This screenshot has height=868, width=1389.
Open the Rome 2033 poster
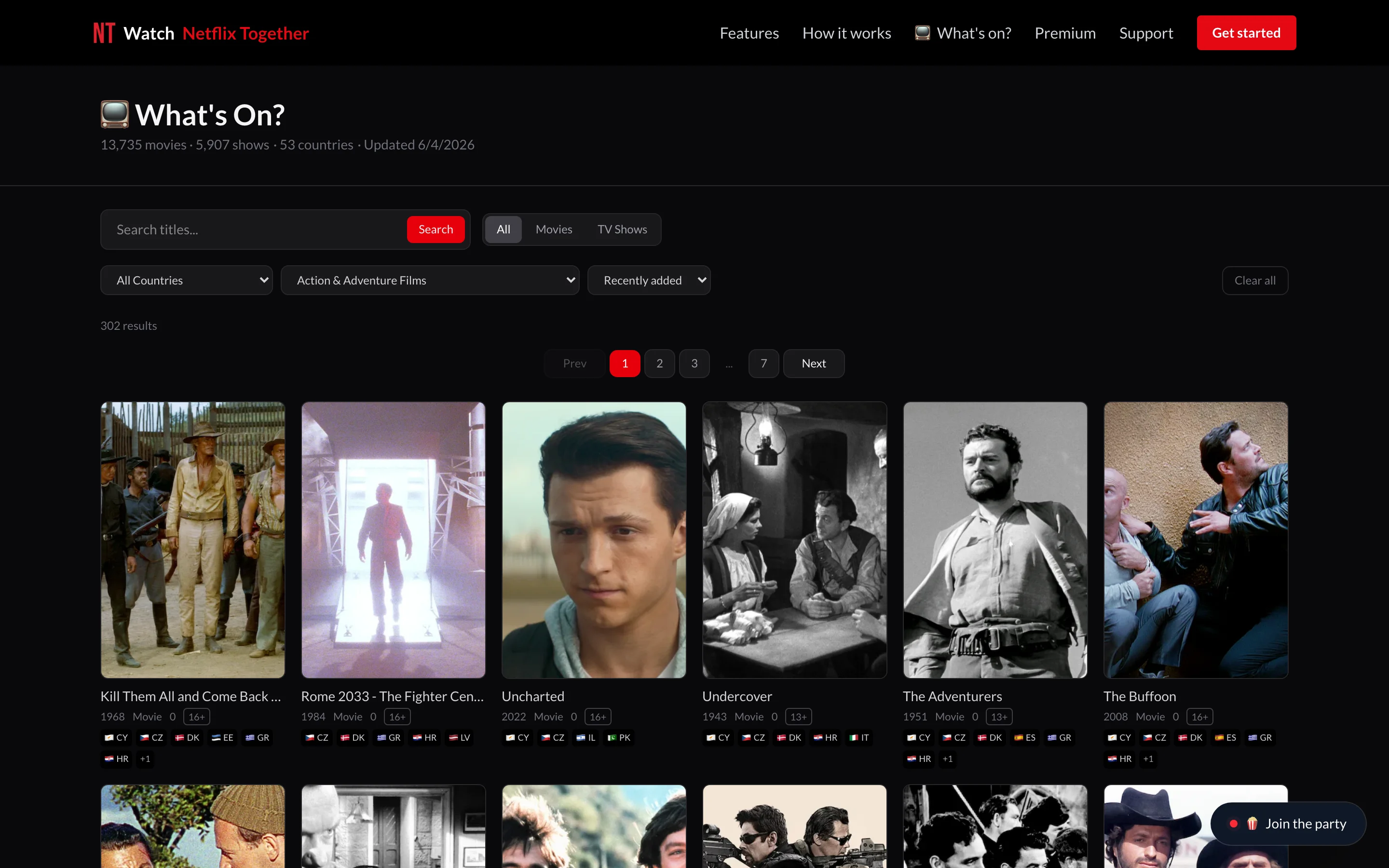(393, 540)
